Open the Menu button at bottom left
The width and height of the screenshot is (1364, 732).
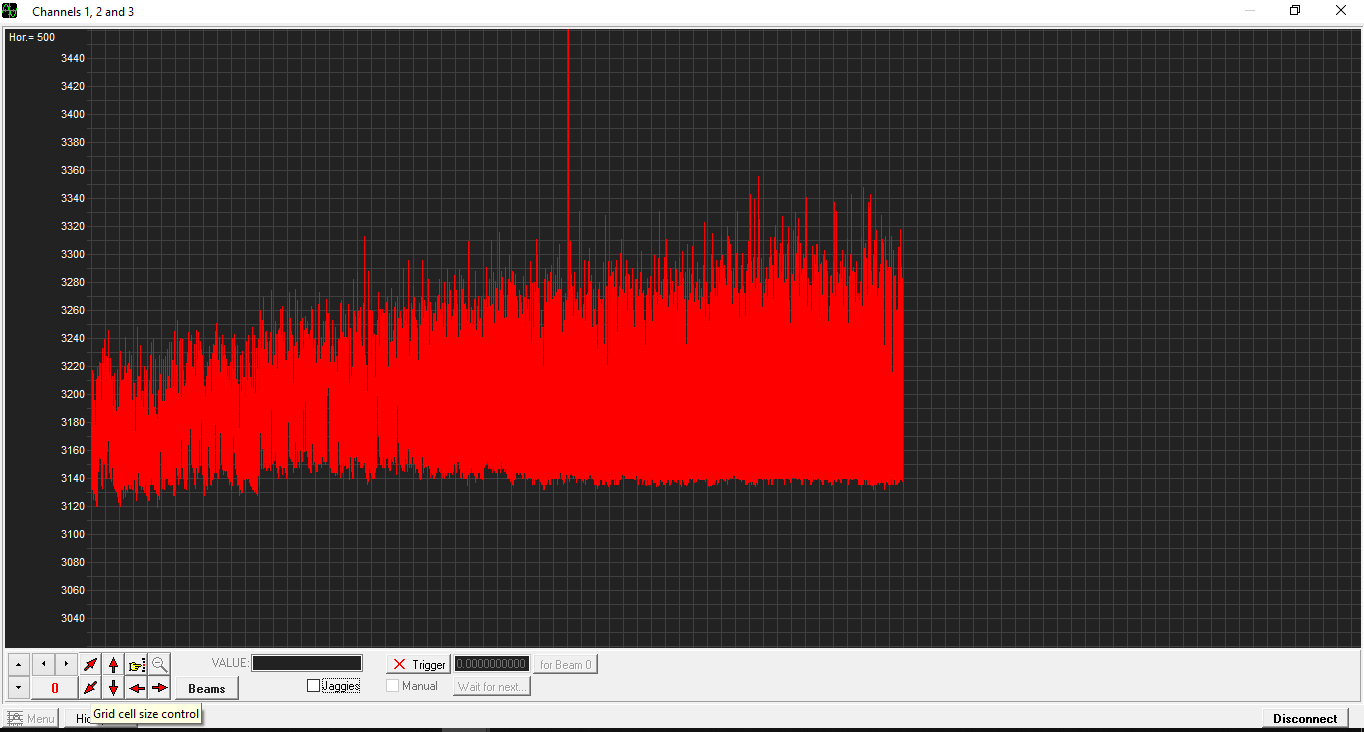[31, 718]
